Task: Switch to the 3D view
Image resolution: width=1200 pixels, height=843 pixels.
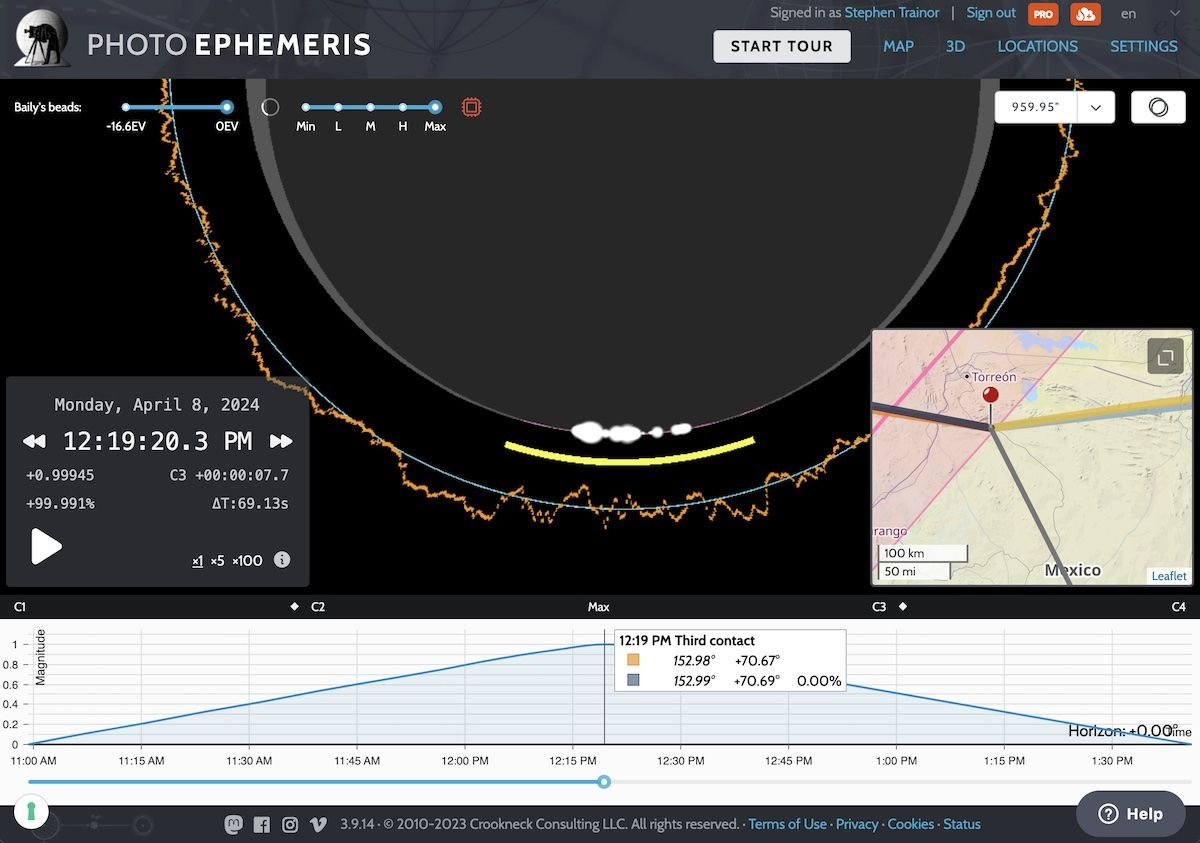Action: point(955,46)
